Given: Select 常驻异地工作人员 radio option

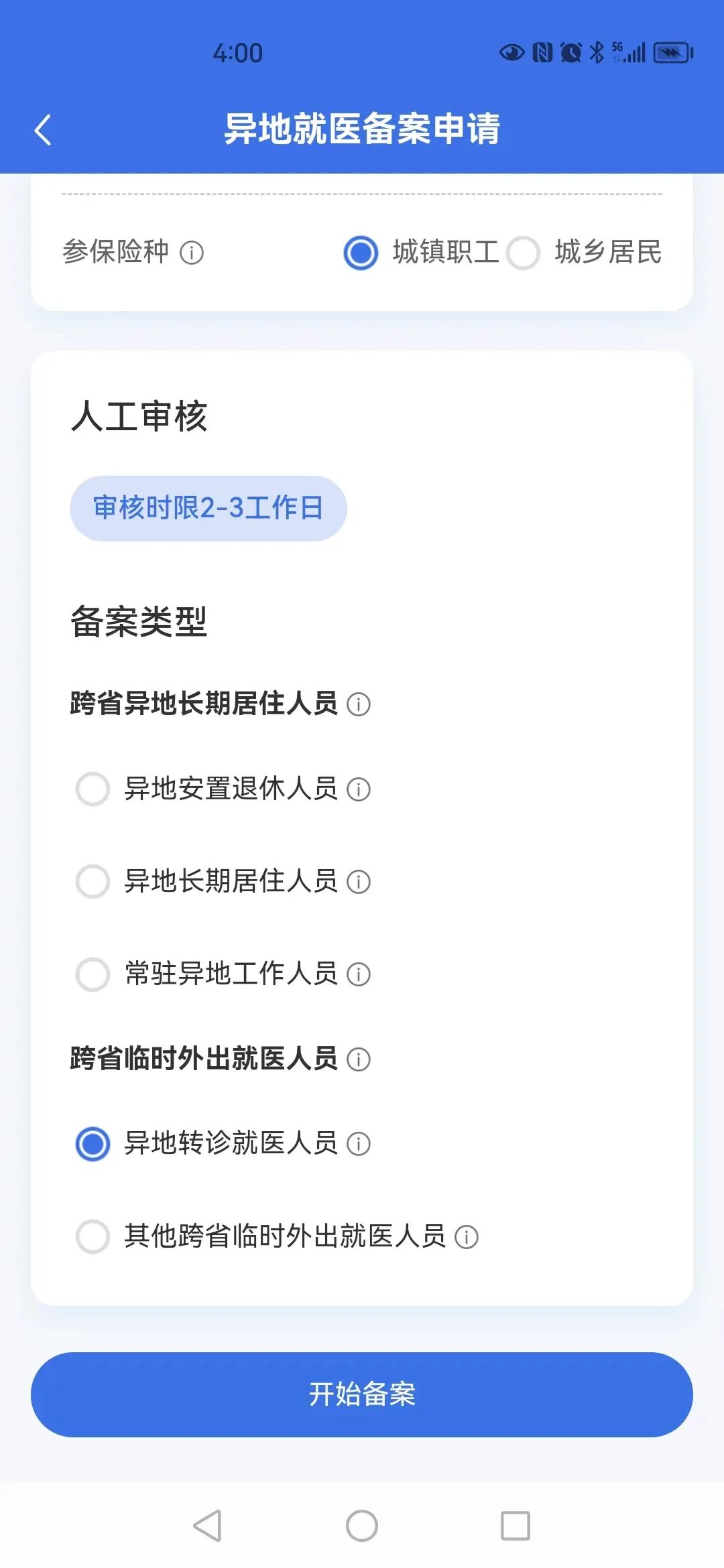Looking at the screenshot, I should point(93,974).
